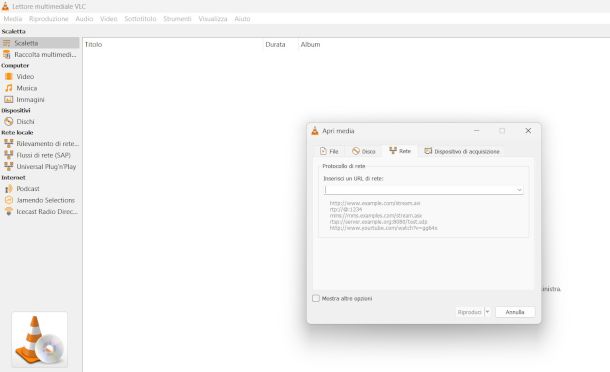Click the album art cone thumbnail
This screenshot has height=372, width=610.
(x=39, y=339)
